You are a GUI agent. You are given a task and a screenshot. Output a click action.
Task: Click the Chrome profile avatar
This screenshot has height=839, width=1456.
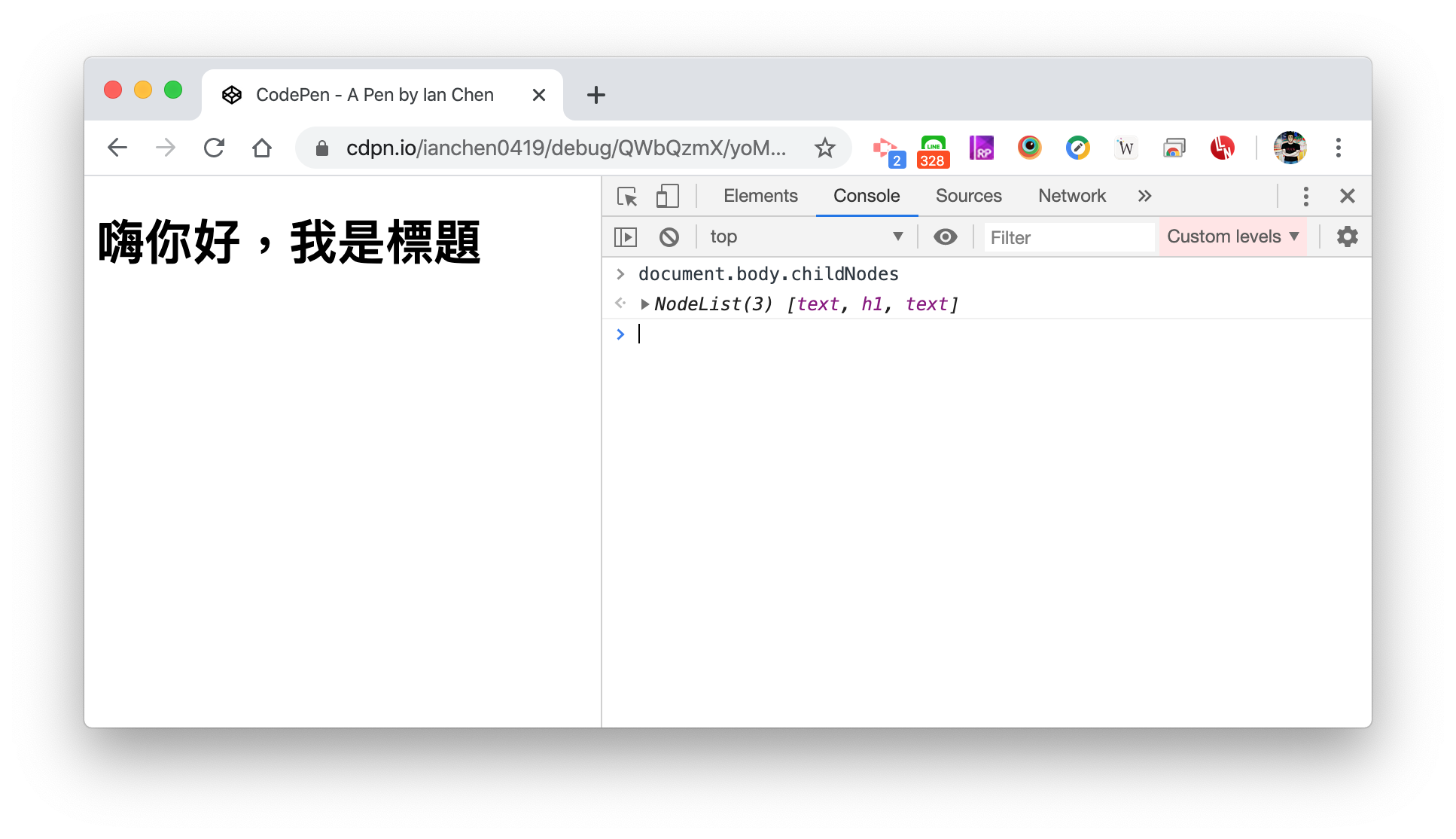(1290, 148)
